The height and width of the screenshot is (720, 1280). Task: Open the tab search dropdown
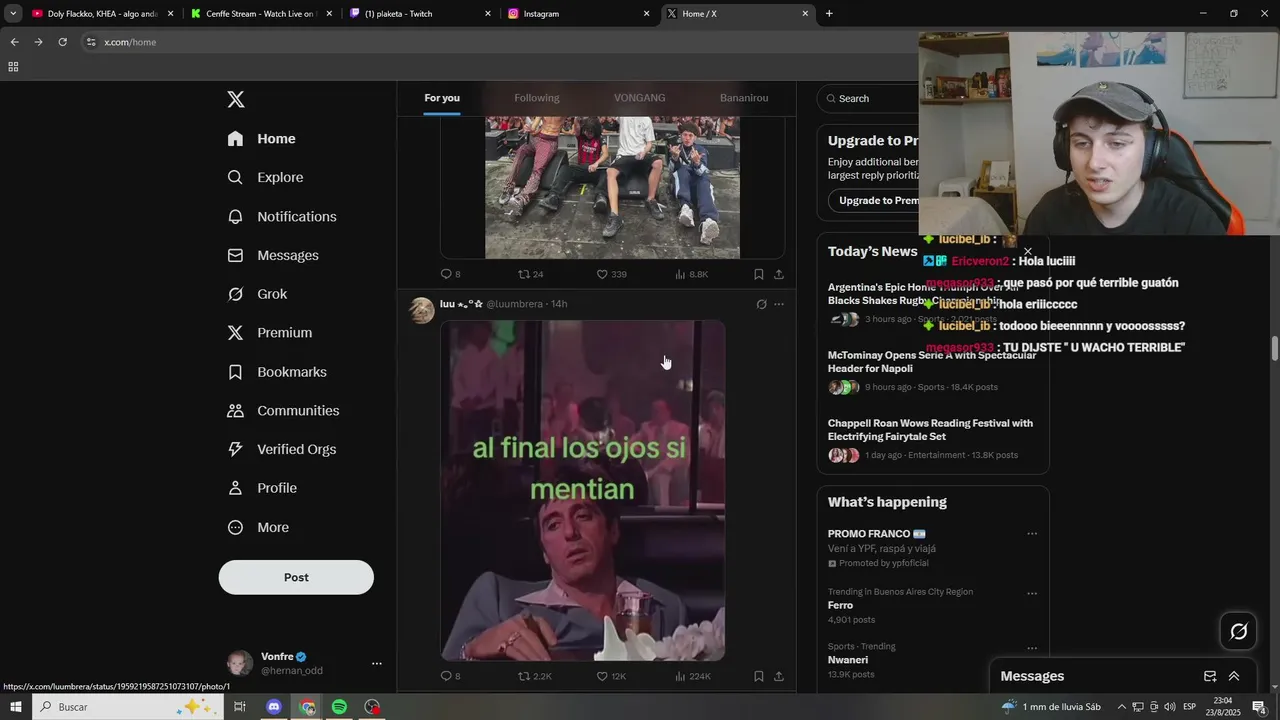[13, 14]
